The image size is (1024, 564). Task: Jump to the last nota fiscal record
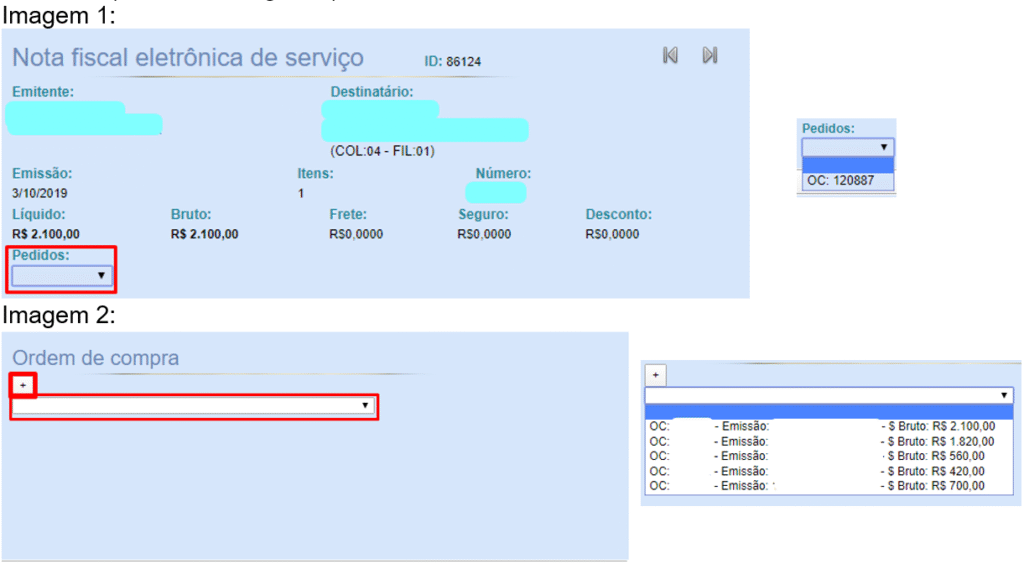709,56
